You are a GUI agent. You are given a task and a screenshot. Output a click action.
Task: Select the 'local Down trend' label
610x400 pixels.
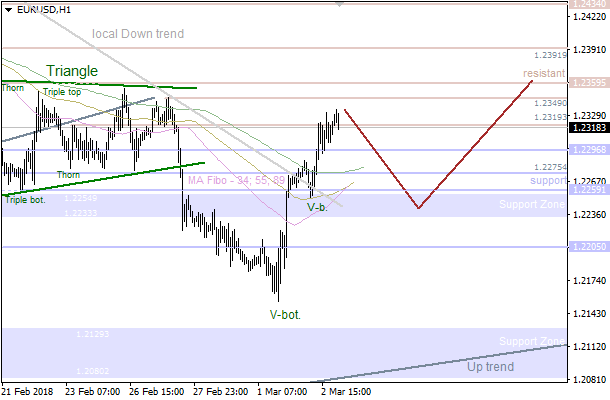click(x=138, y=34)
